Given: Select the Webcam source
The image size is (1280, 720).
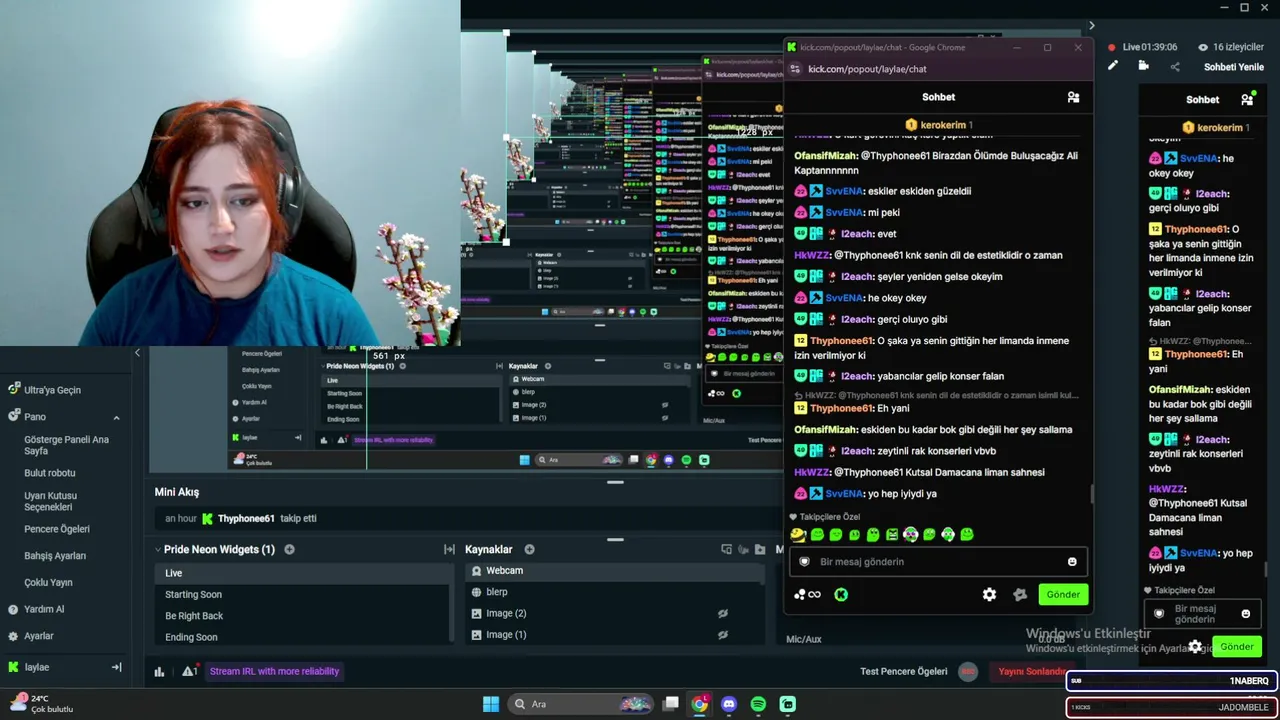Looking at the screenshot, I should pyautogui.click(x=614, y=570).
